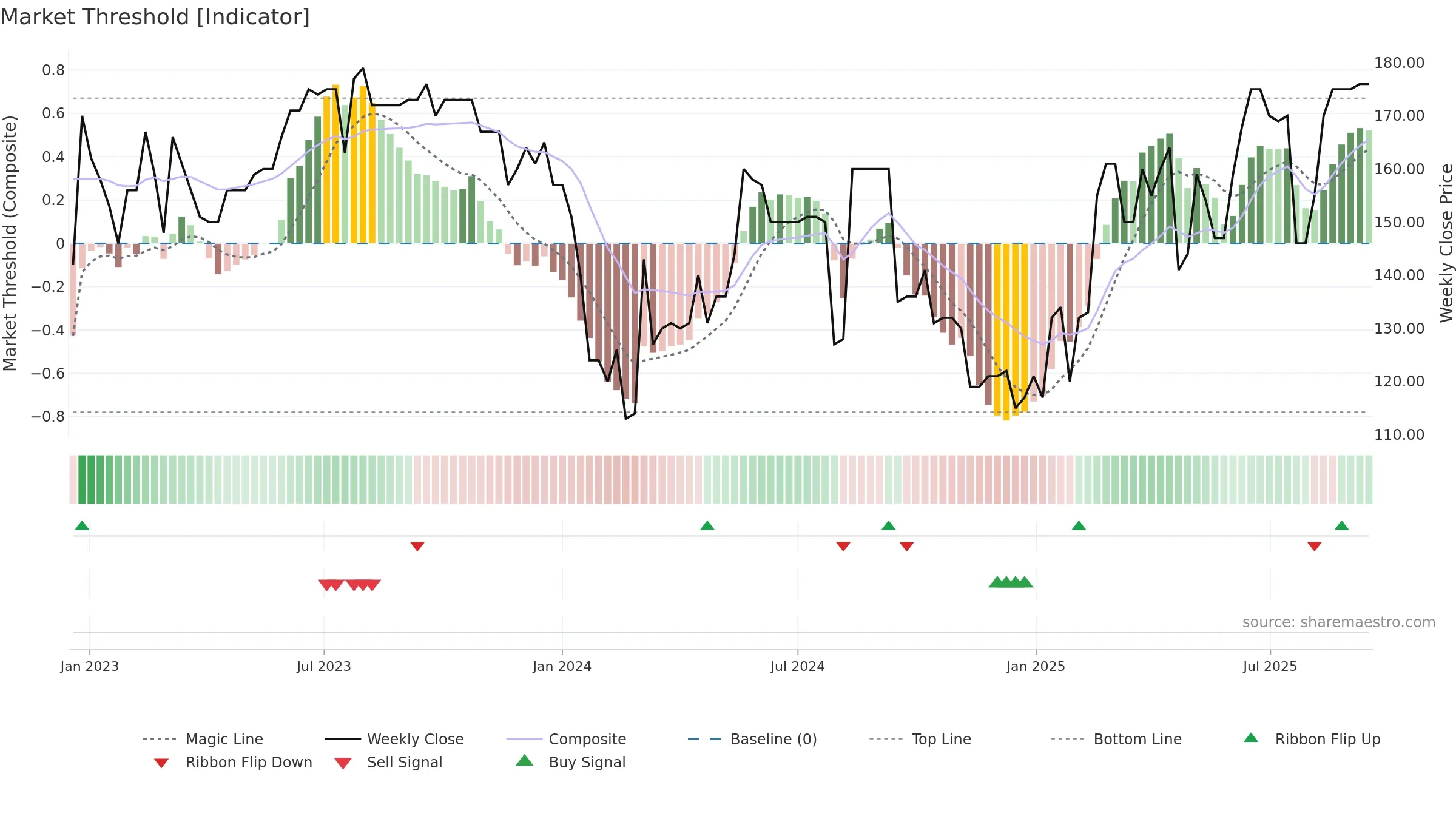Click the 180.00 price tick on the right axis
The image size is (1456, 819).
[1400, 62]
